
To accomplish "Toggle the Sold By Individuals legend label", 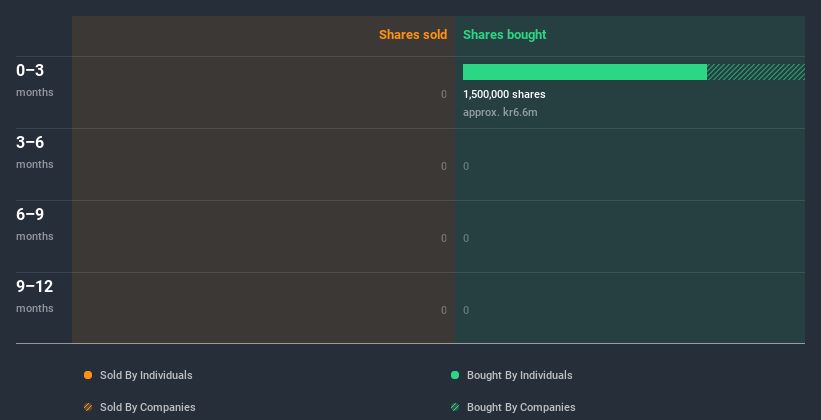I will [x=146, y=375].
